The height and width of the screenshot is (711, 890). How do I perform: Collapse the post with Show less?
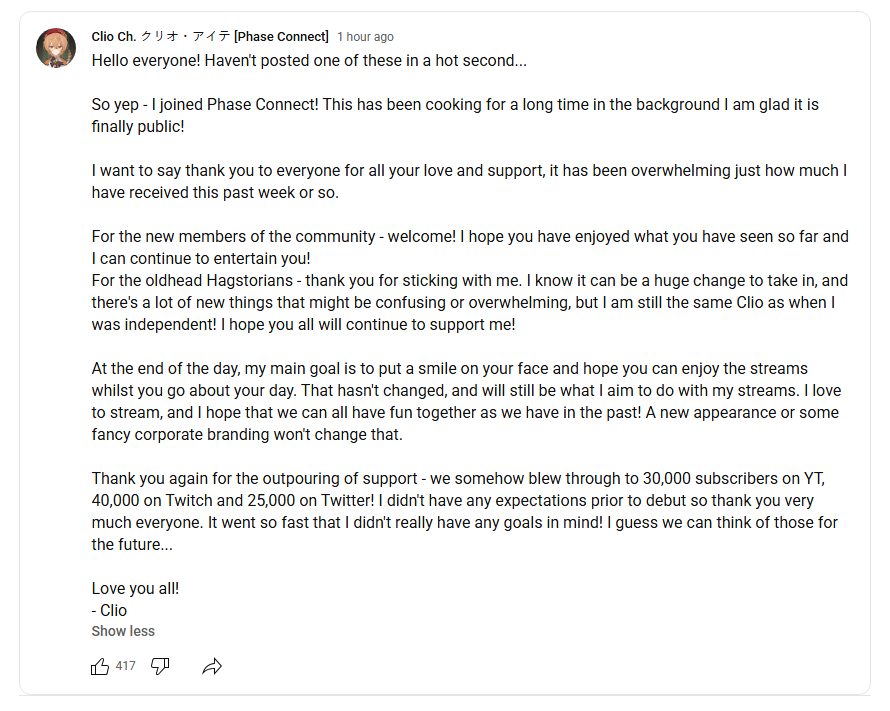pos(123,631)
